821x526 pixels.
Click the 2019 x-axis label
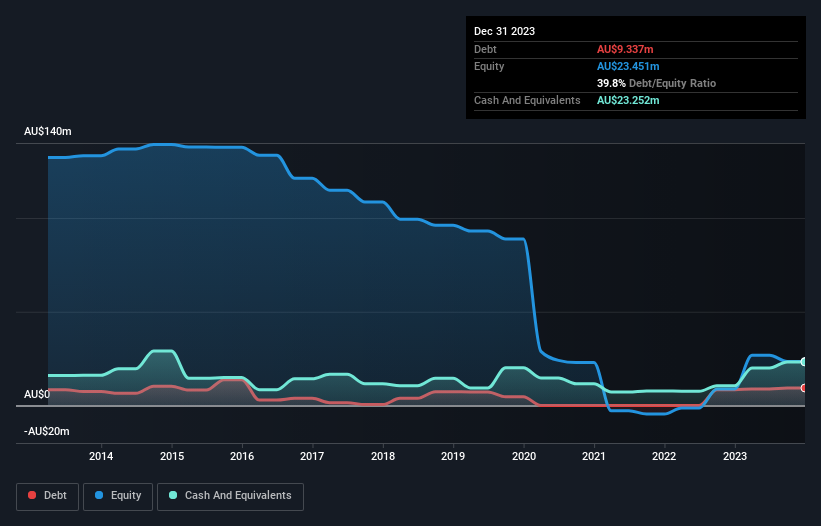point(453,456)
